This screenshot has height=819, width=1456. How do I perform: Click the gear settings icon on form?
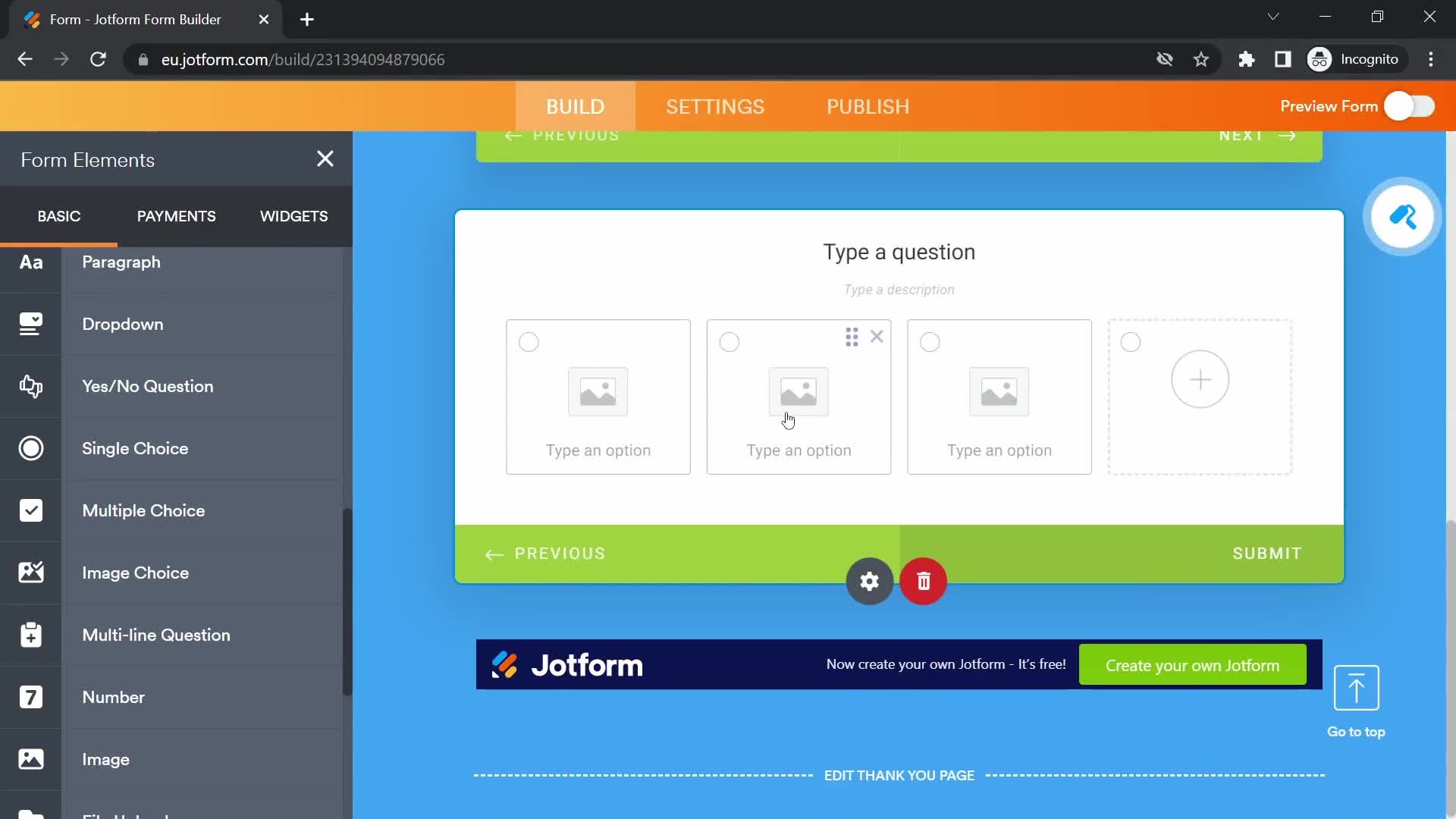tap(869, 581)
